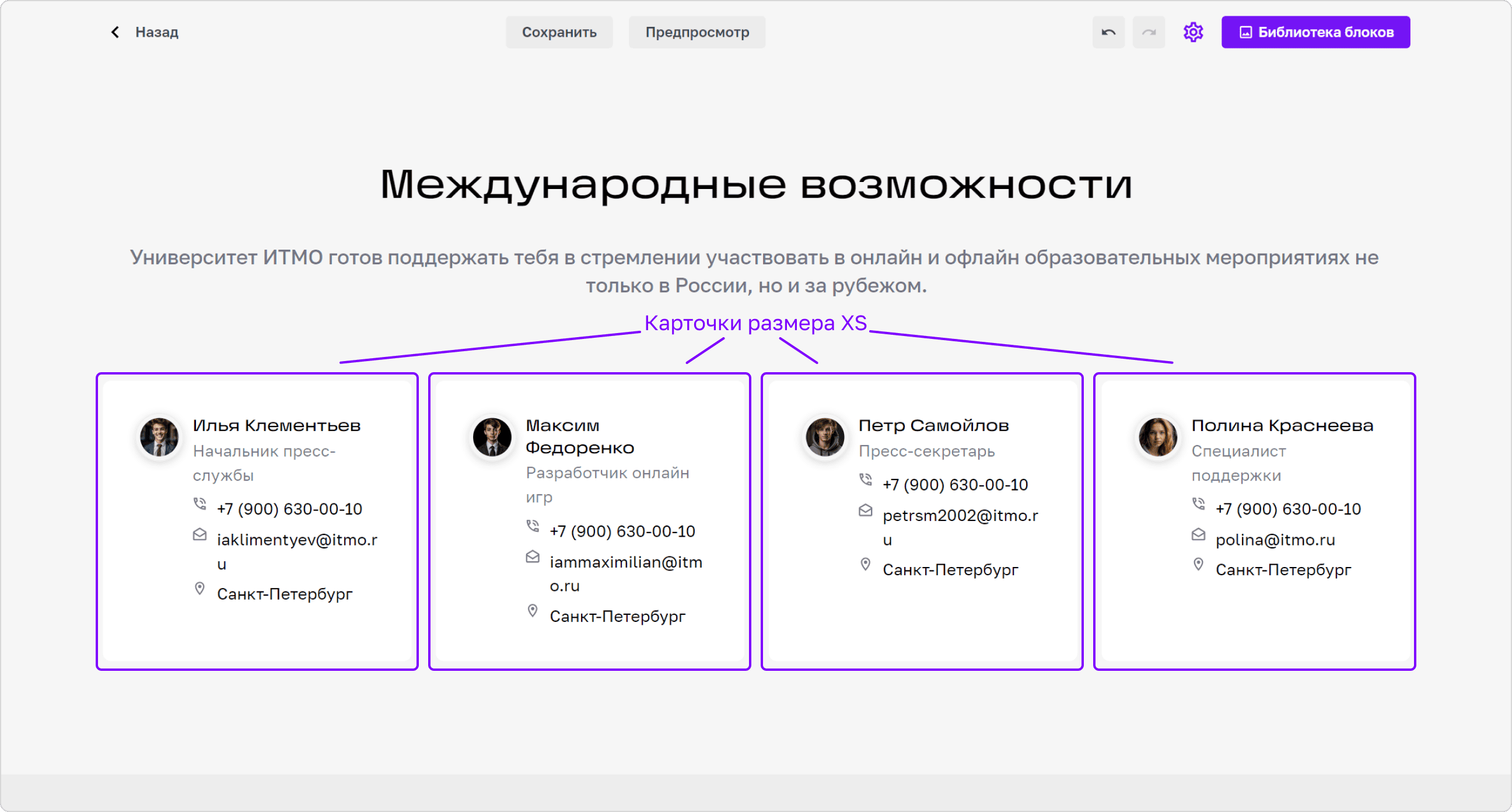Select the name Полина Краснеева
This screenshot has height=812, width=1512.
1282,426
